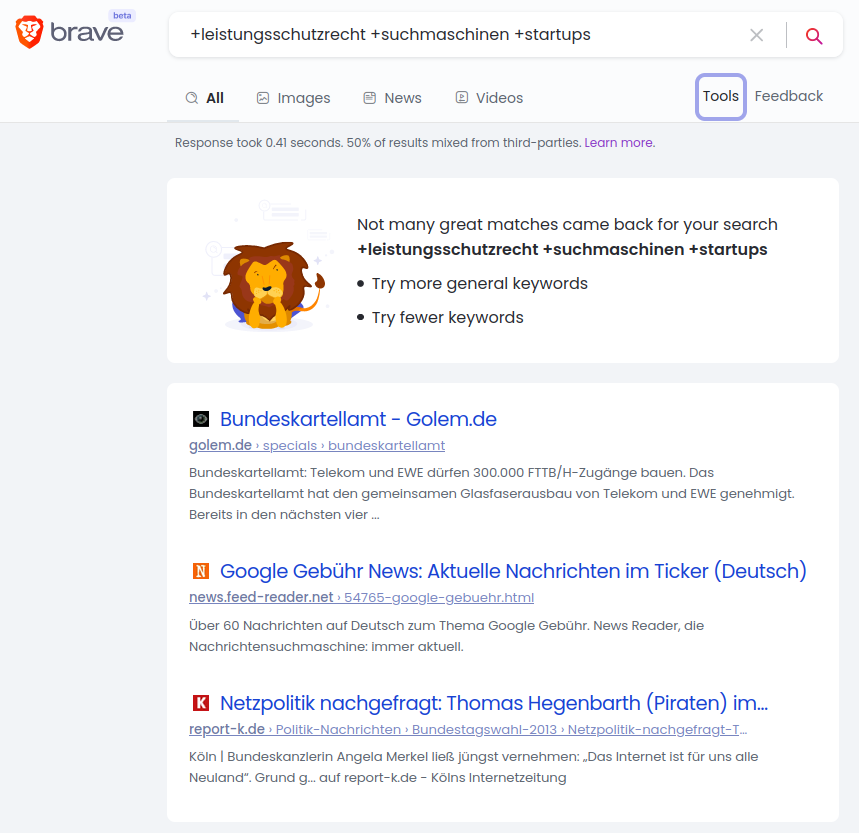The image size is (859, 833).
Task: Click the beta badge beside the Brave logo
Action: point(122,15)
